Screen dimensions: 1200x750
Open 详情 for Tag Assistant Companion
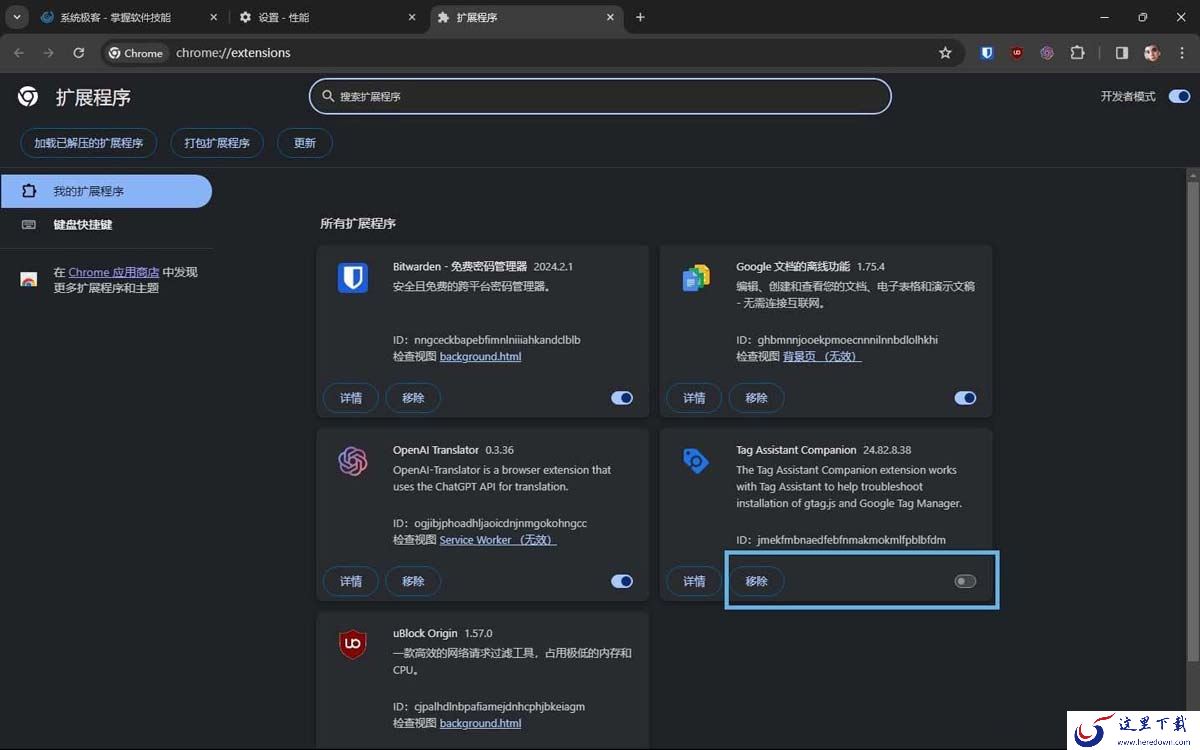point(694,581)
